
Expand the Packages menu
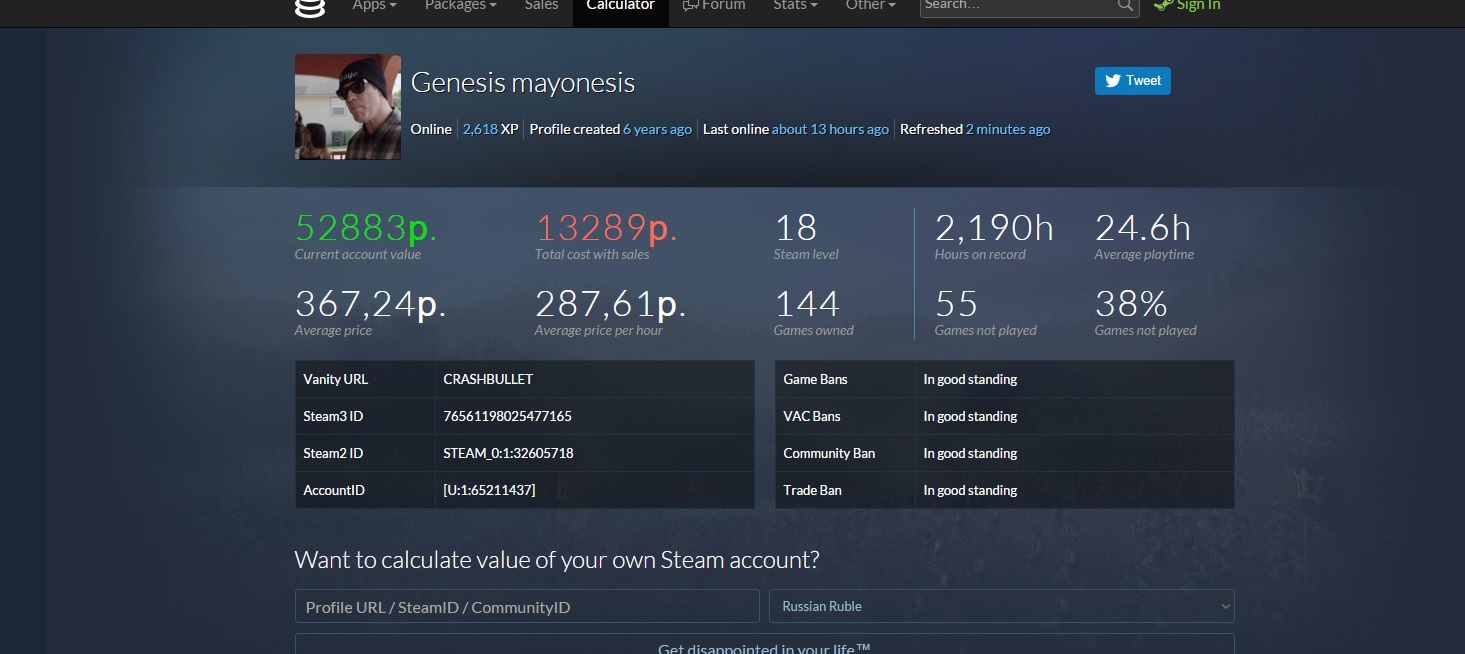click(461, 6)
